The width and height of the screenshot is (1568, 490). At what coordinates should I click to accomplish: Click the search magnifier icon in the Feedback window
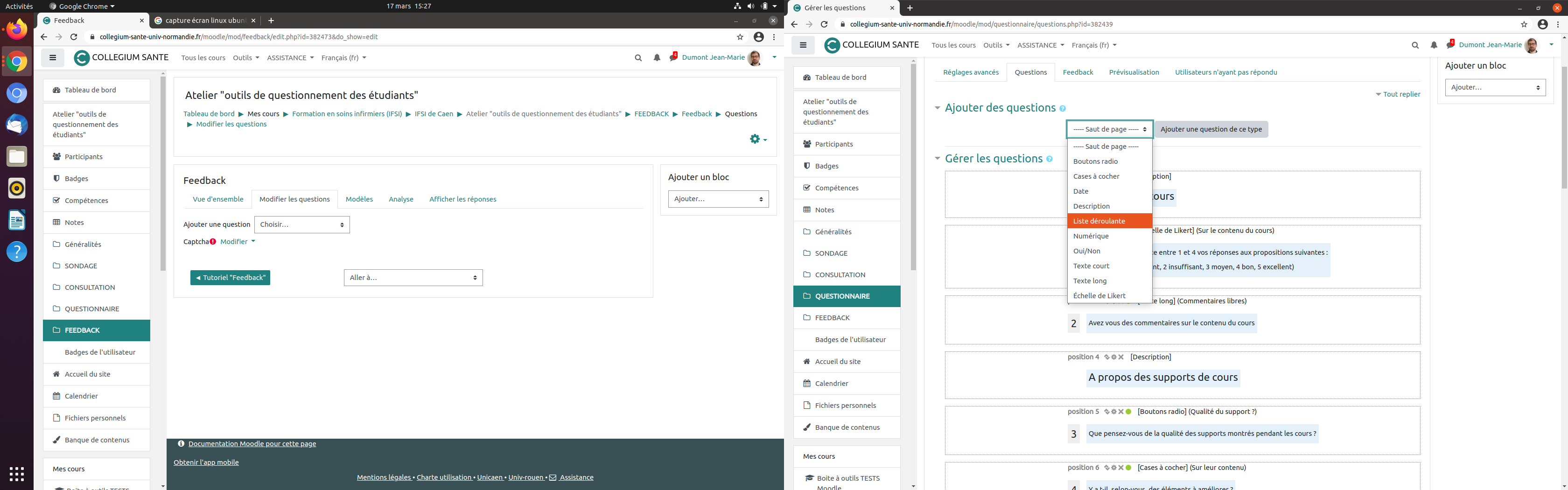638,58
